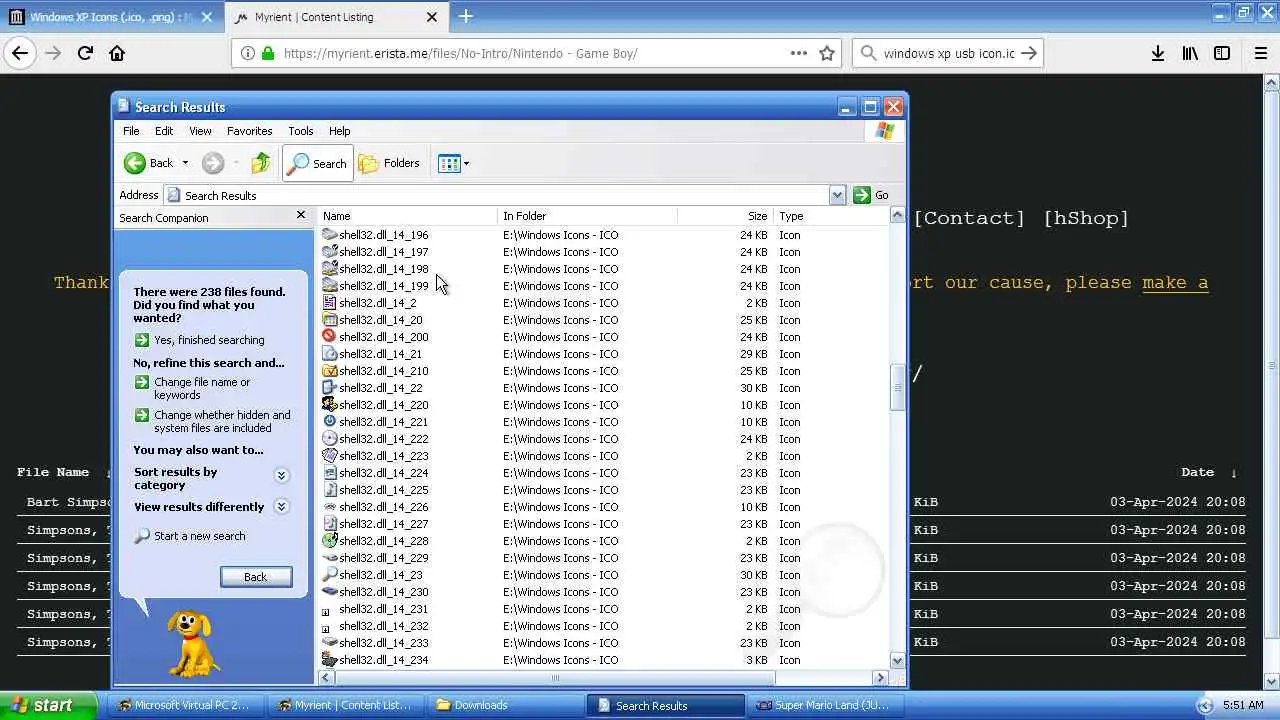Sort results by Size column

point(725,216)
